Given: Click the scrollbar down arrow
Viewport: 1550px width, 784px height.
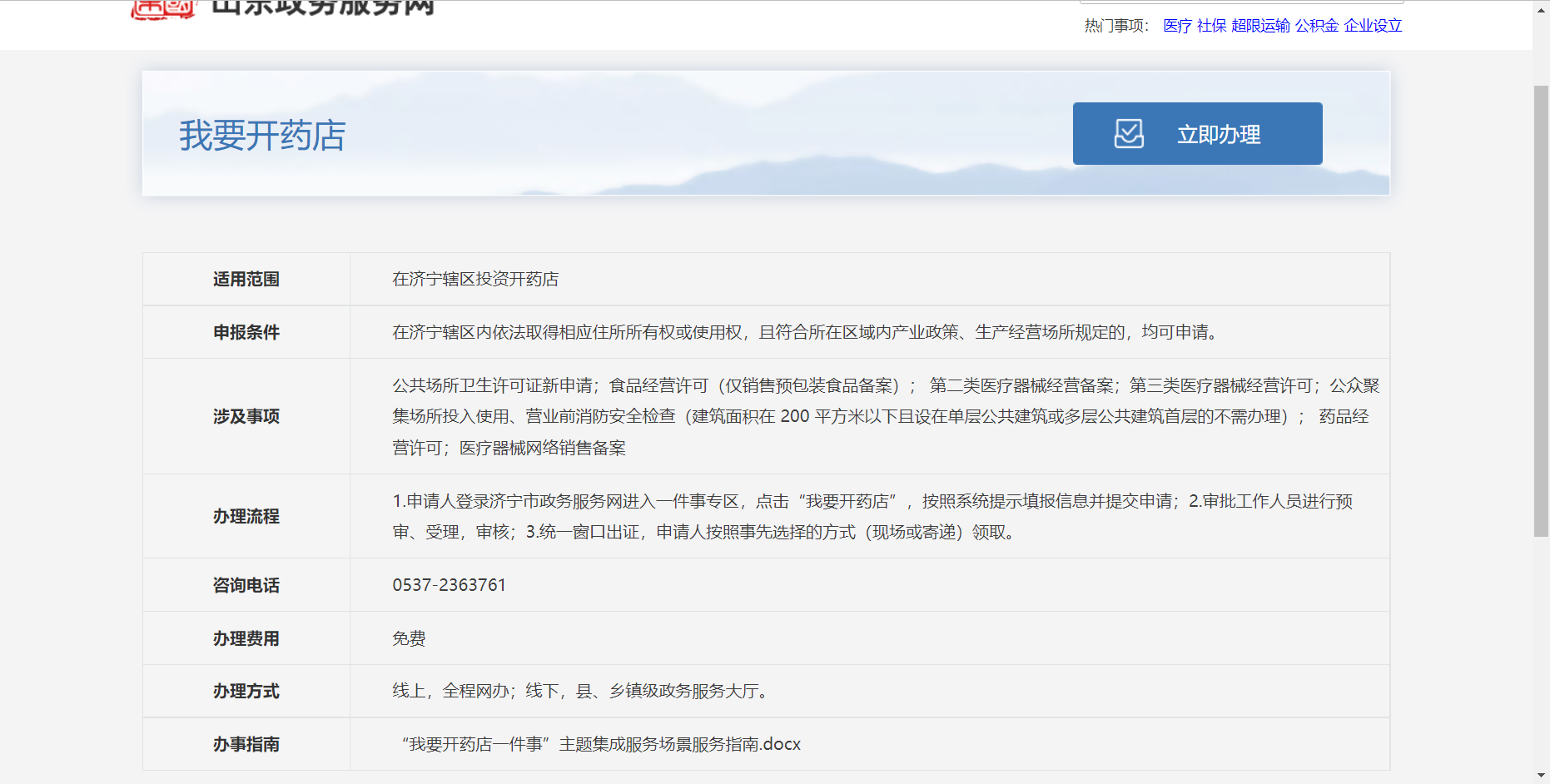Looking at the screenshot, I should tap(1541, 775).
